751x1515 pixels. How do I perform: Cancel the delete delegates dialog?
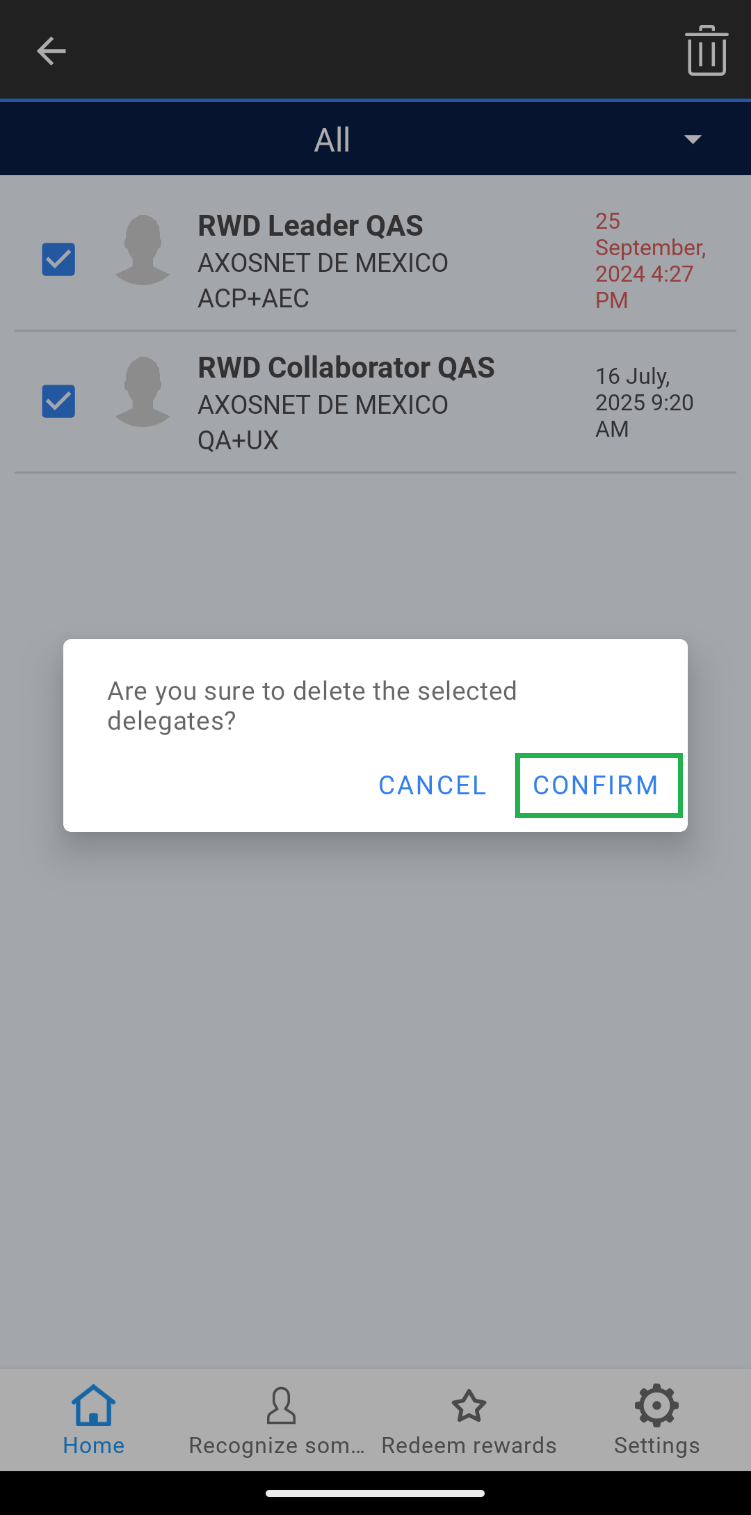coord(432,785)
